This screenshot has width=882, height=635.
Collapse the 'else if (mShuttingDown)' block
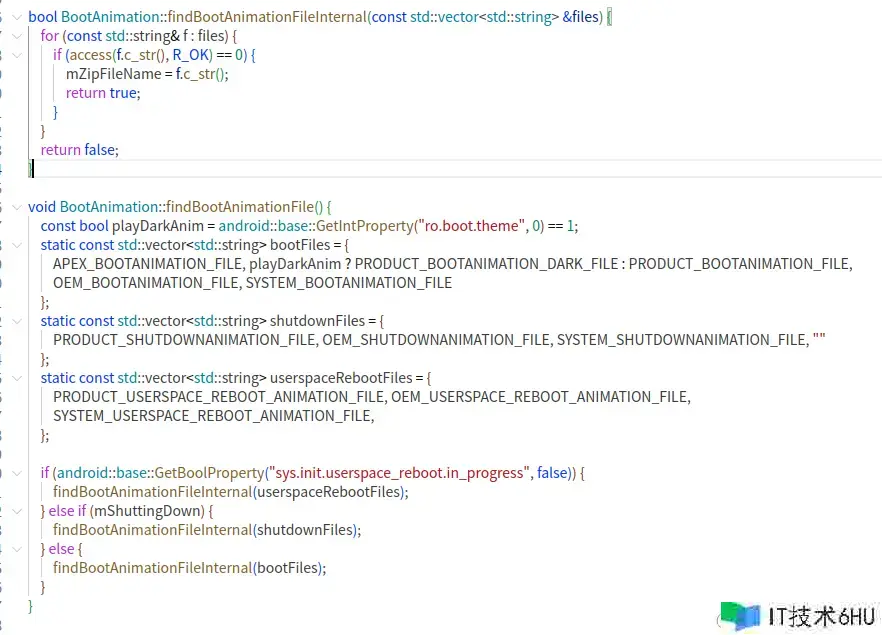point(17,511)
